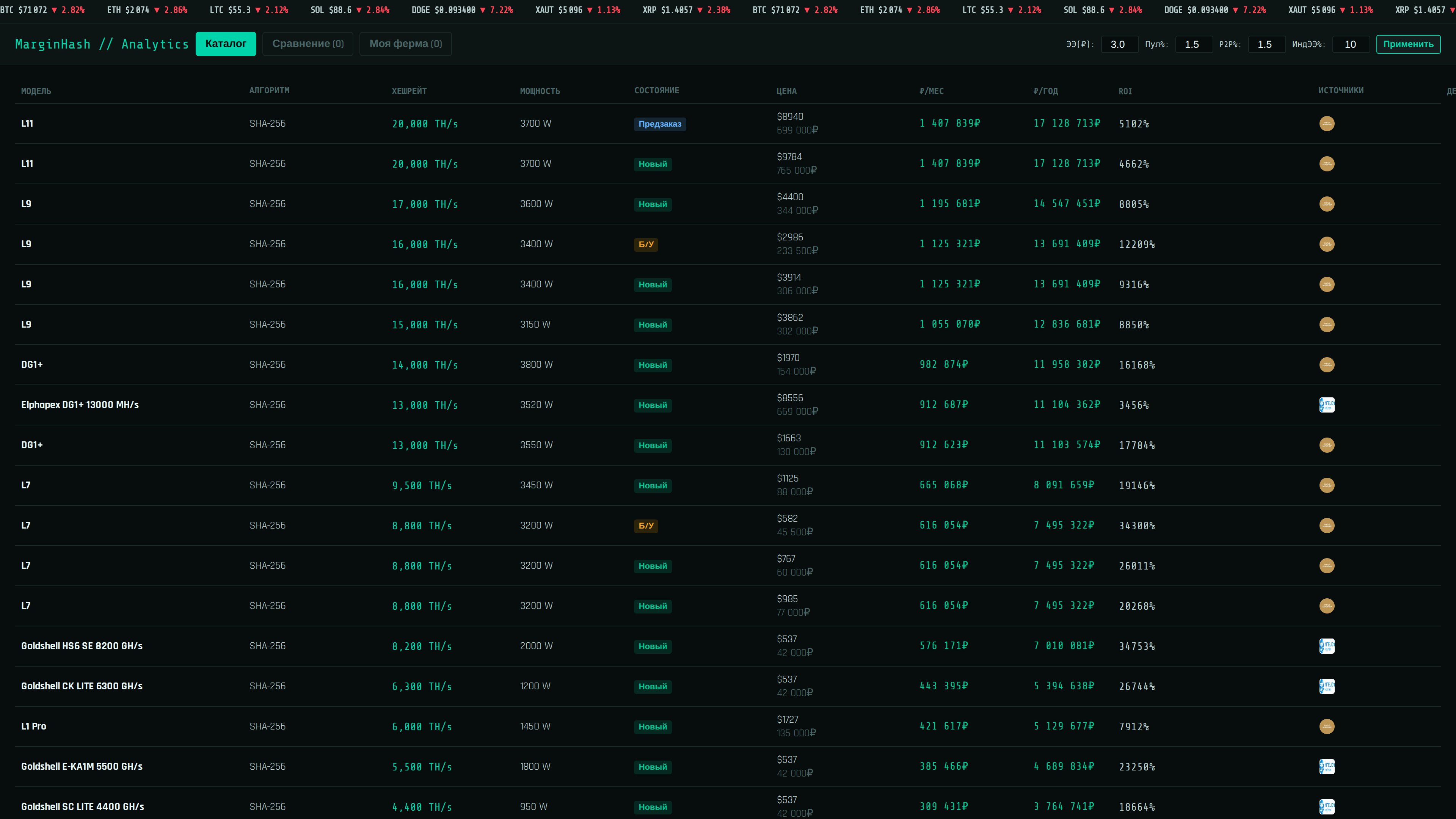Click the MarginHash // Analytics logo link
The height and width of the screenshot is (819, 1456).
tap(102, 44)
